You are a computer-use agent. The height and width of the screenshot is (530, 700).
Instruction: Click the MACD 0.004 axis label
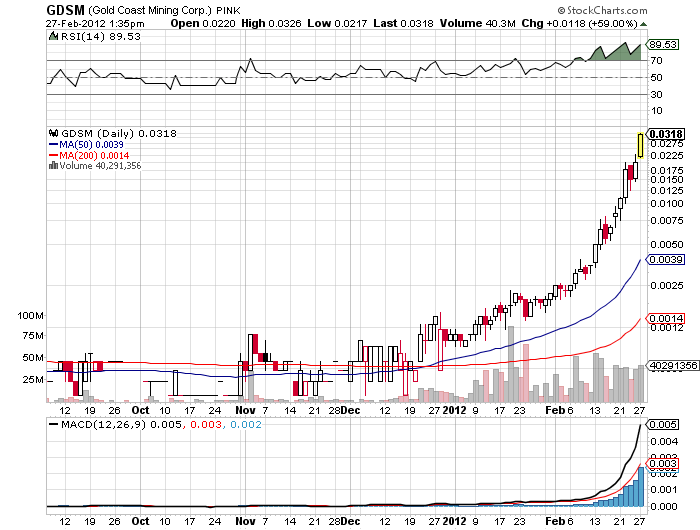point(664,442)
